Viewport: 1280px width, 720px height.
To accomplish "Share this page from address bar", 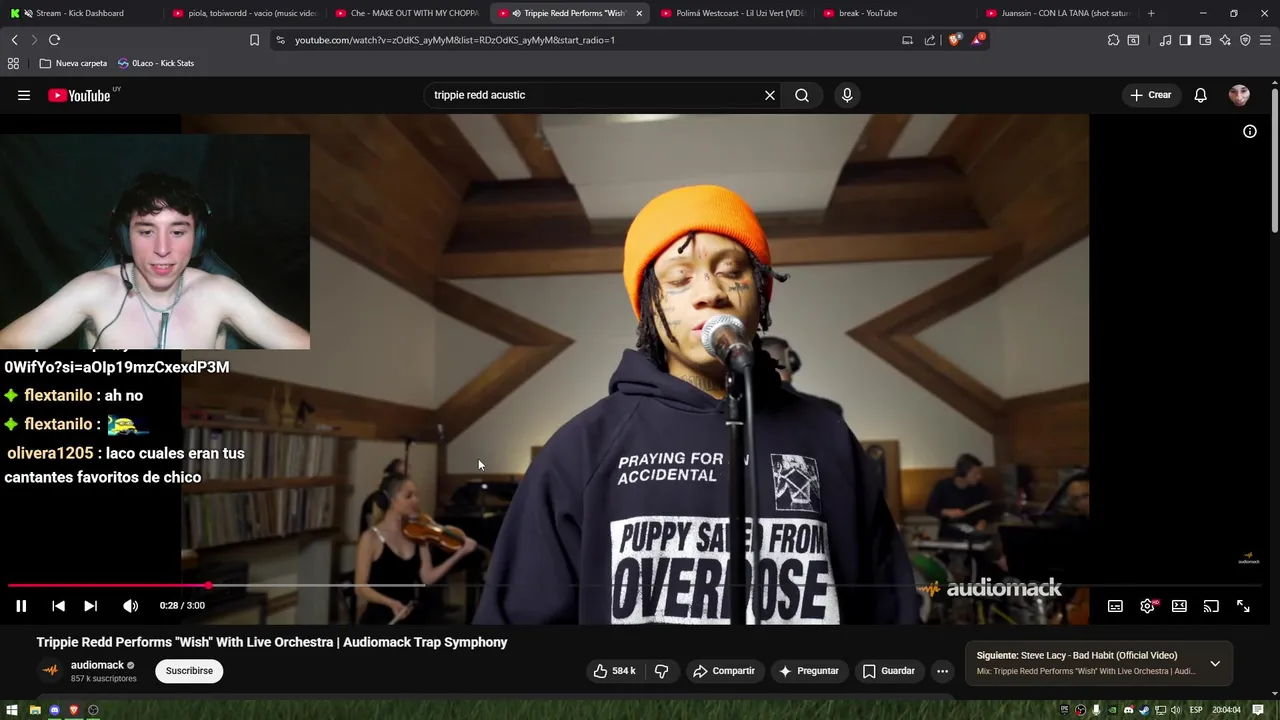I will coord(930,40).
